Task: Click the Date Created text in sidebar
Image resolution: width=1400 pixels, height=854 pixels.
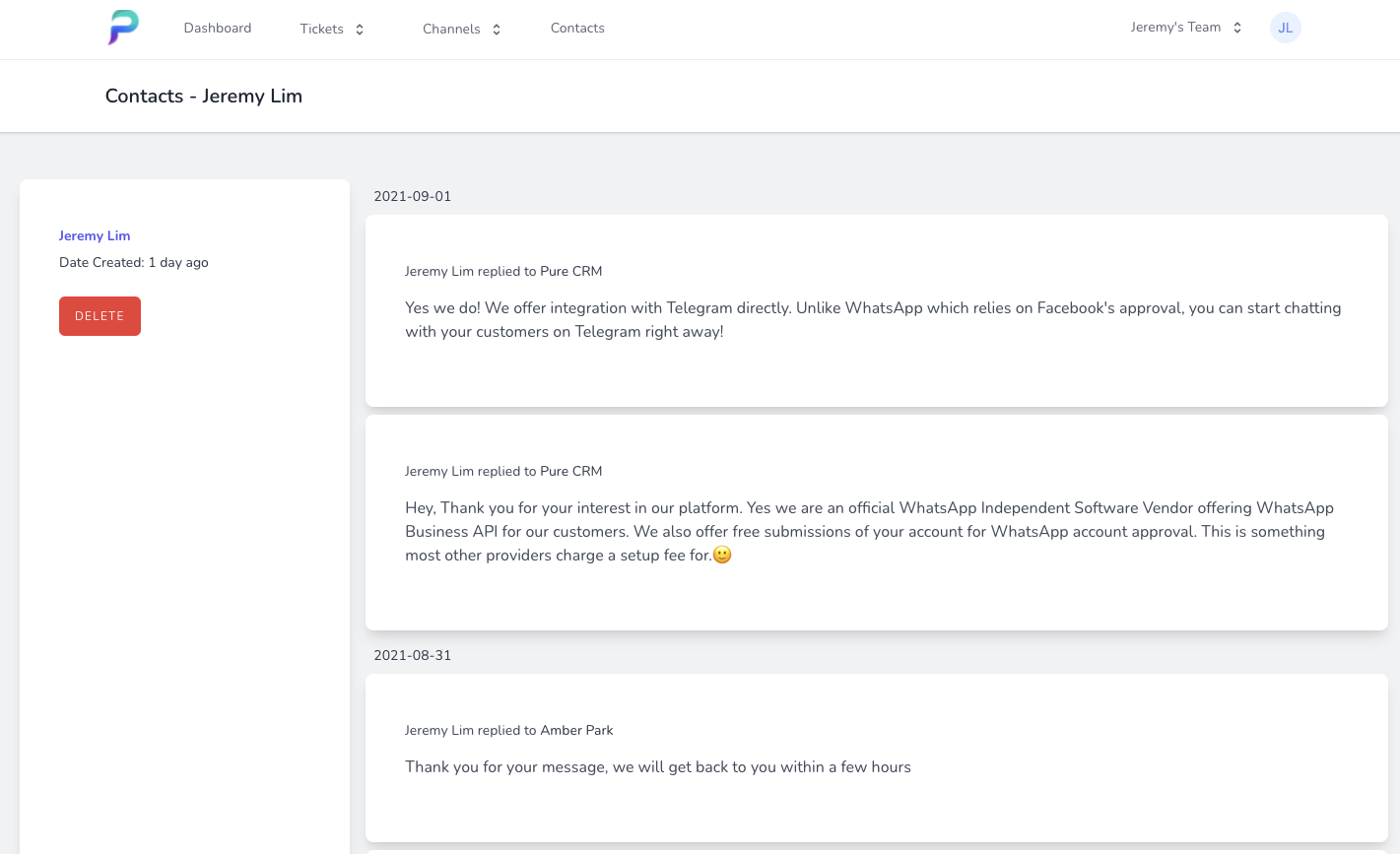Action: point(134,262)
